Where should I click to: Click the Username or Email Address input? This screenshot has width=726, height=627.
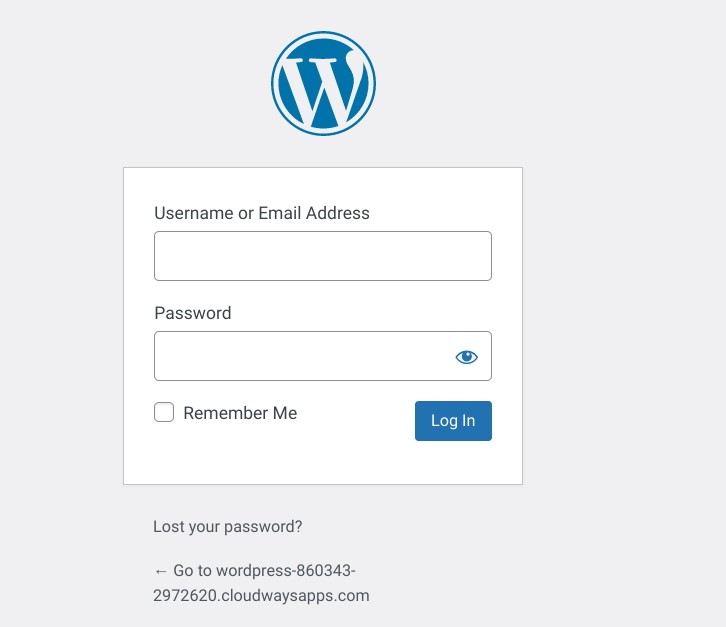click(x=322, y=256)
